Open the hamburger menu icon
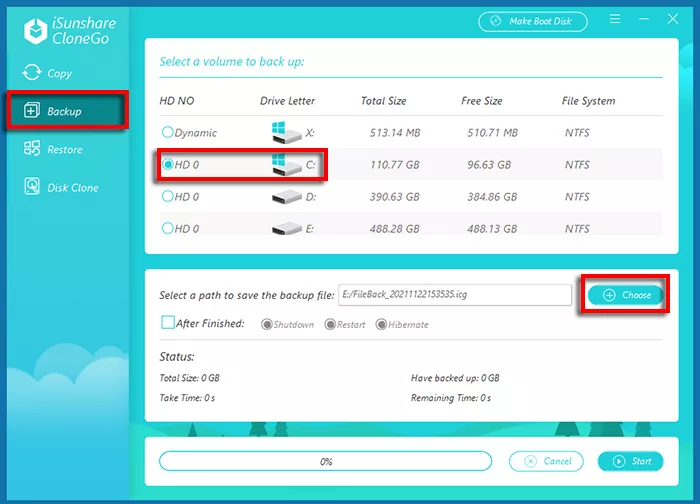The width and height of the screenshot is (700, 504). (x=615, y=19)
